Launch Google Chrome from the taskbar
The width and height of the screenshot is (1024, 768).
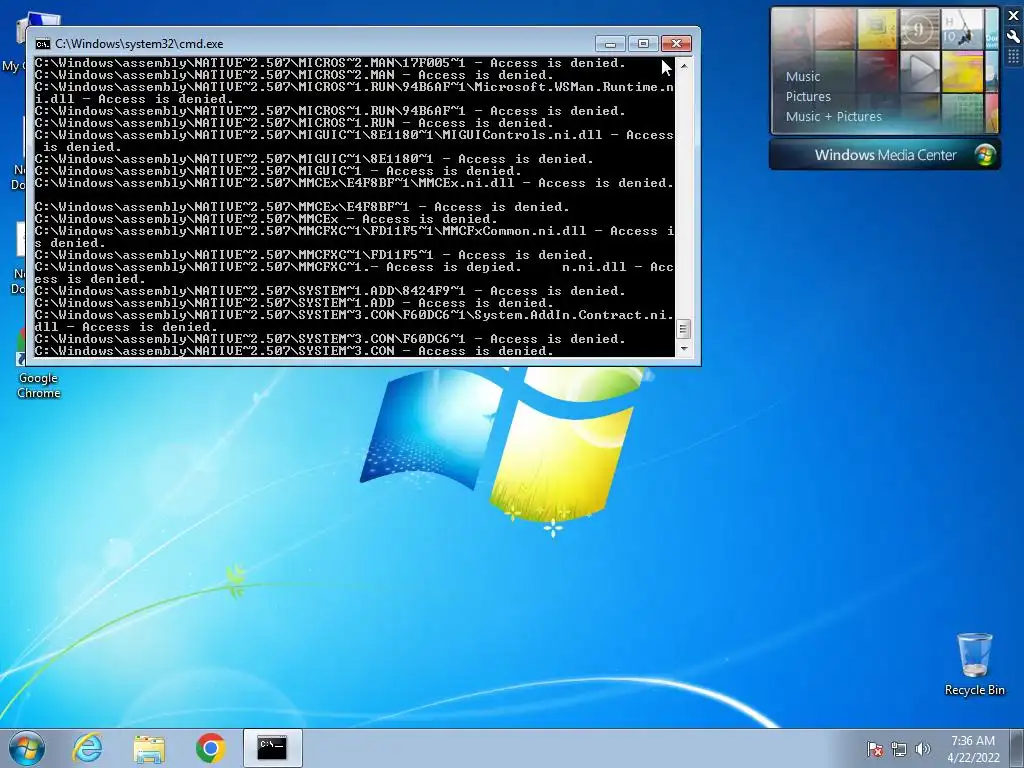click(x=210, y=748)
